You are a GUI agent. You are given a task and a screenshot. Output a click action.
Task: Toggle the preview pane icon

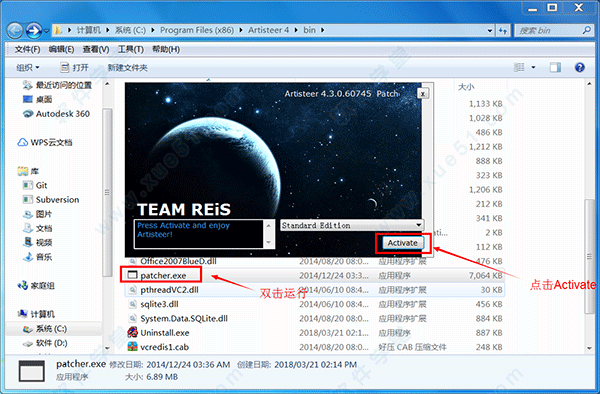coord(555,68)
